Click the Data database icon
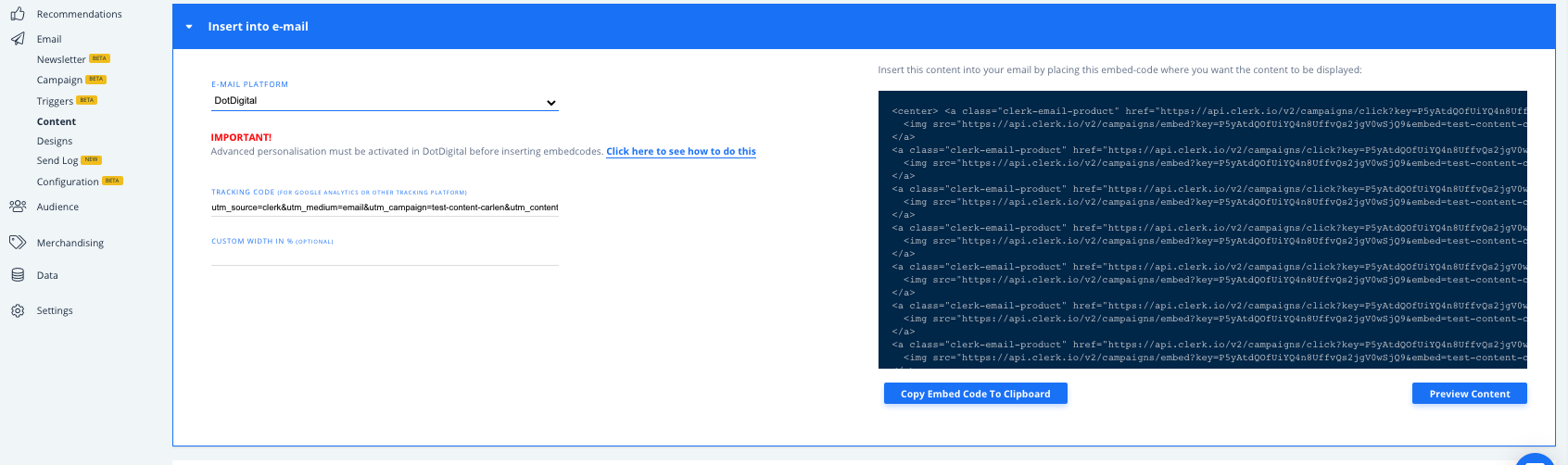The height and width of the screenshot is (465, 1568). pyautogui.click(x=18, y=275)
